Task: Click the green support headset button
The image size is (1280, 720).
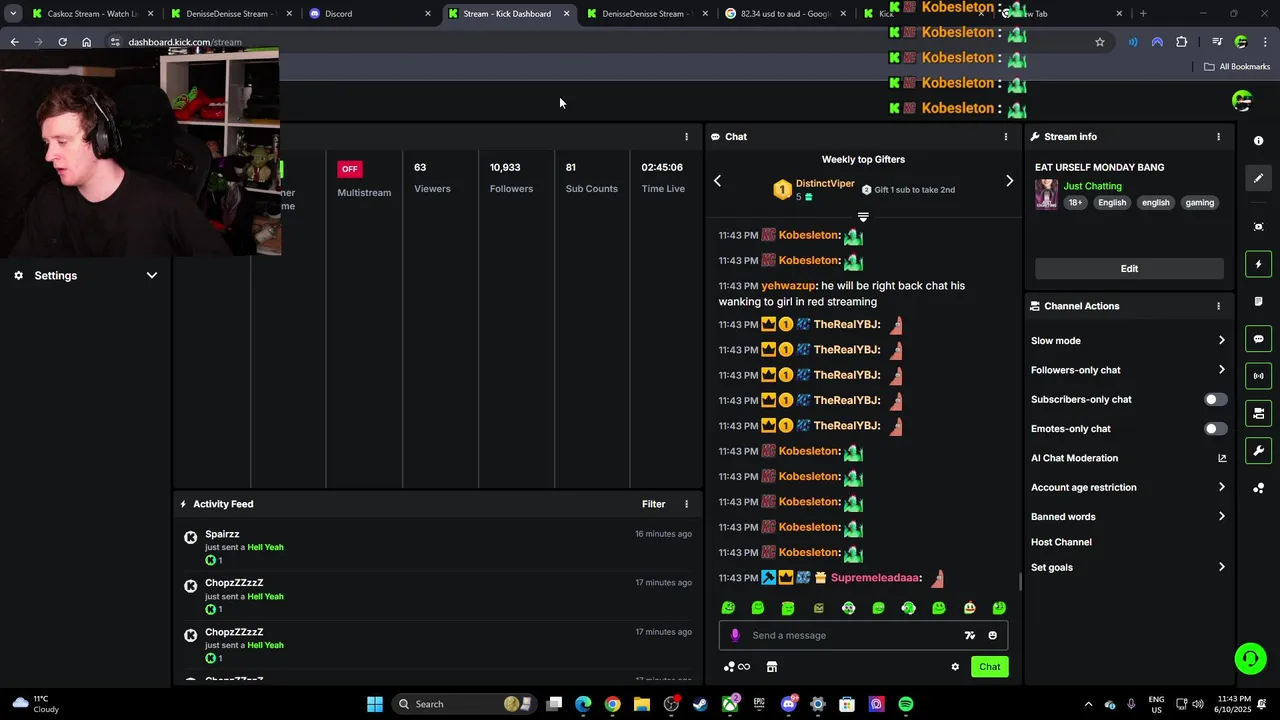Action: coord(1250,658)
